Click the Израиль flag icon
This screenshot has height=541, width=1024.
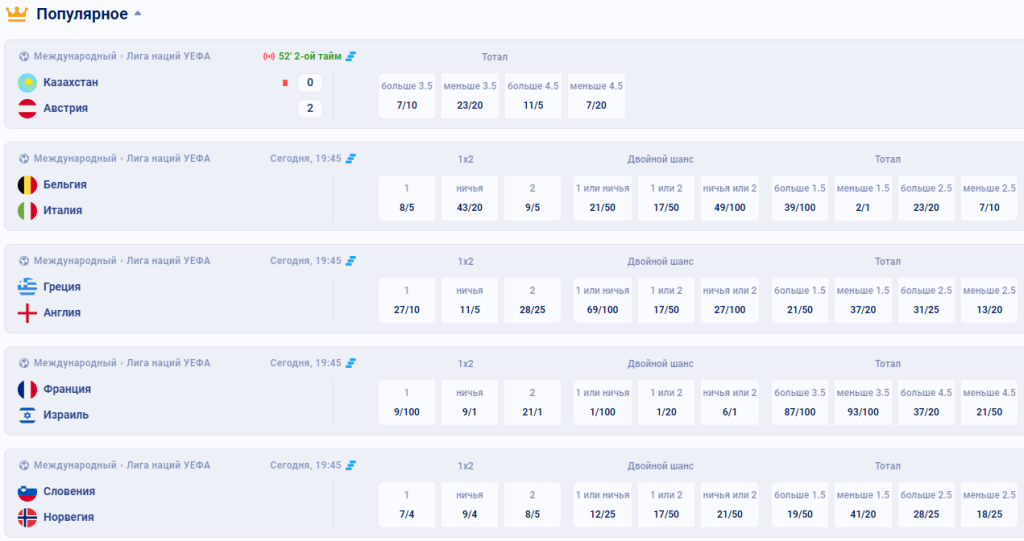27,415
